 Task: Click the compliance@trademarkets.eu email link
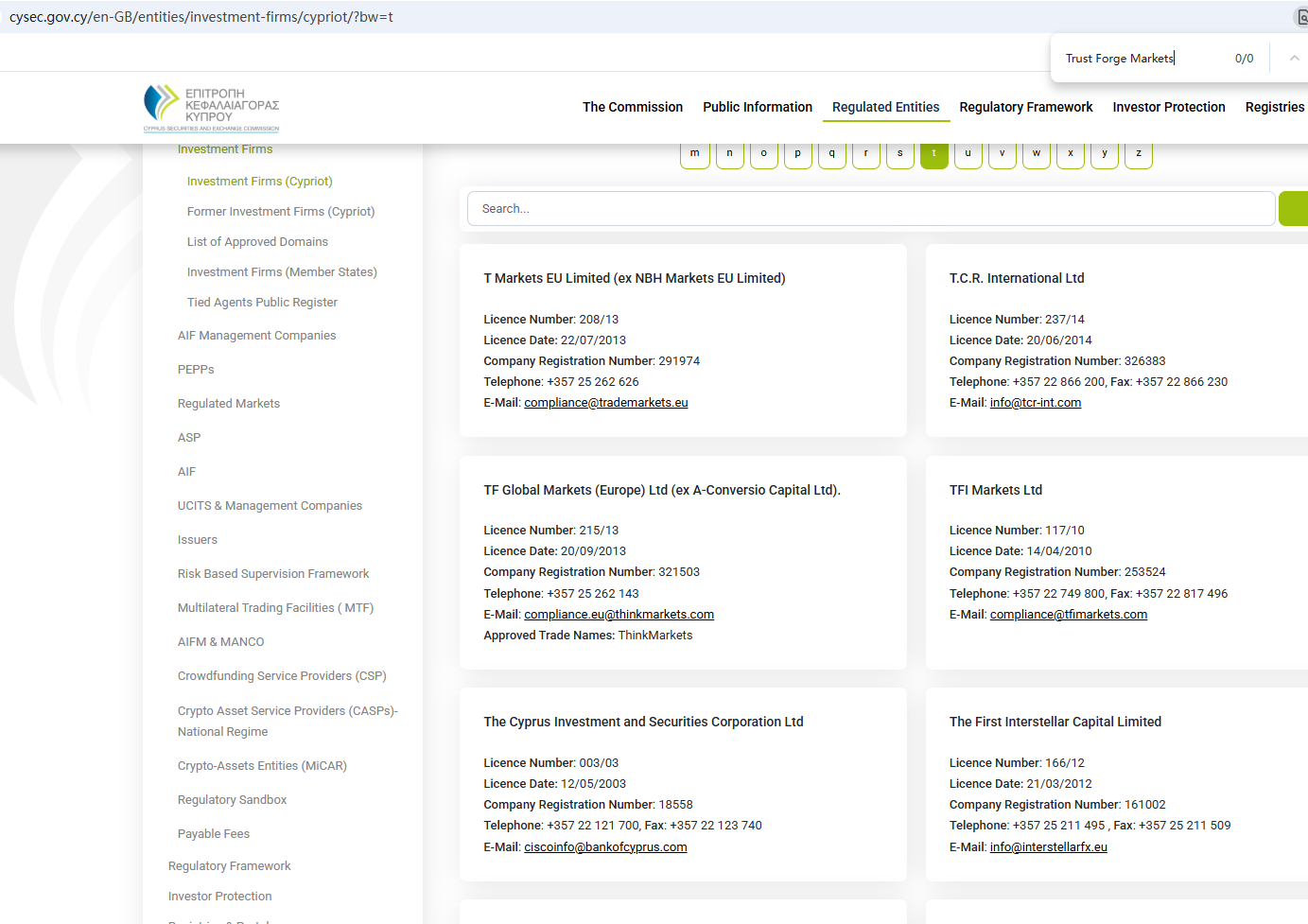605,403
